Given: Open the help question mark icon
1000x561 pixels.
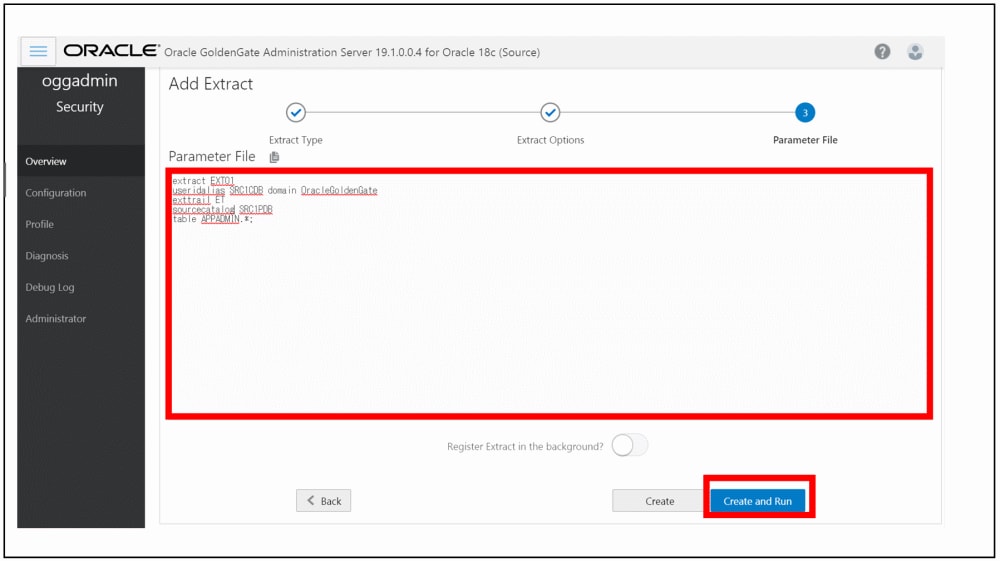Looking at the screenshot, I should (x=882, y=52).
